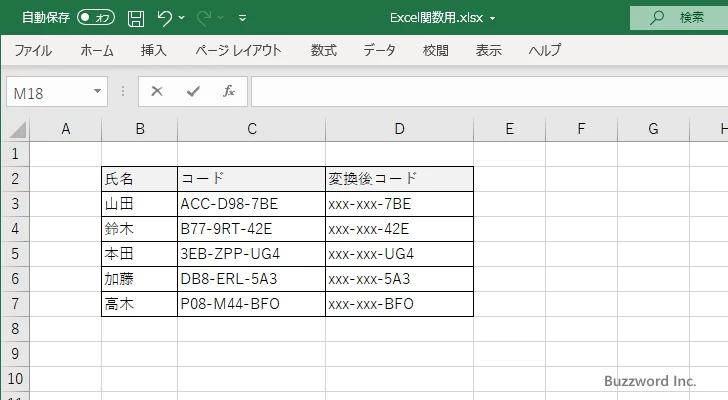
Task: Click the 氏名 header cell
Action: [139, 179]
